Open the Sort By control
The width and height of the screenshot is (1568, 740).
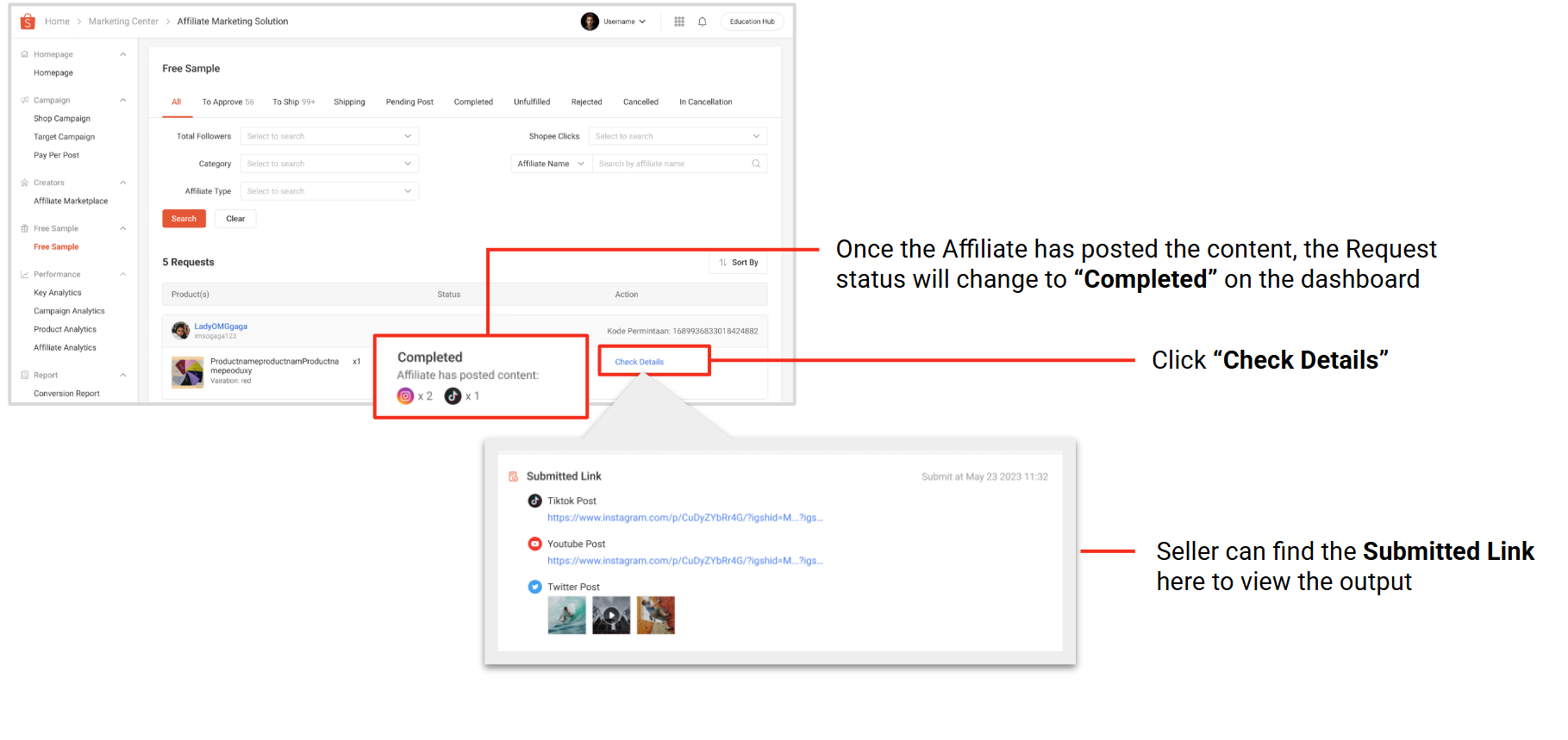[739, 263]
